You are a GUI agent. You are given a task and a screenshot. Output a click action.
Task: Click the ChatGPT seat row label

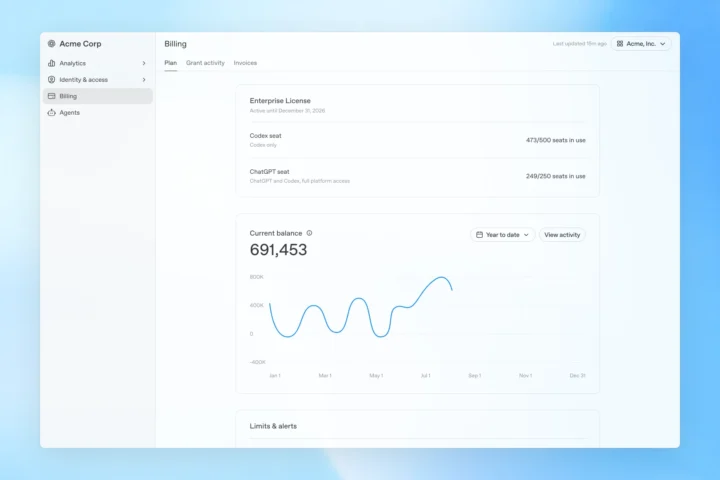pos(270,172)
